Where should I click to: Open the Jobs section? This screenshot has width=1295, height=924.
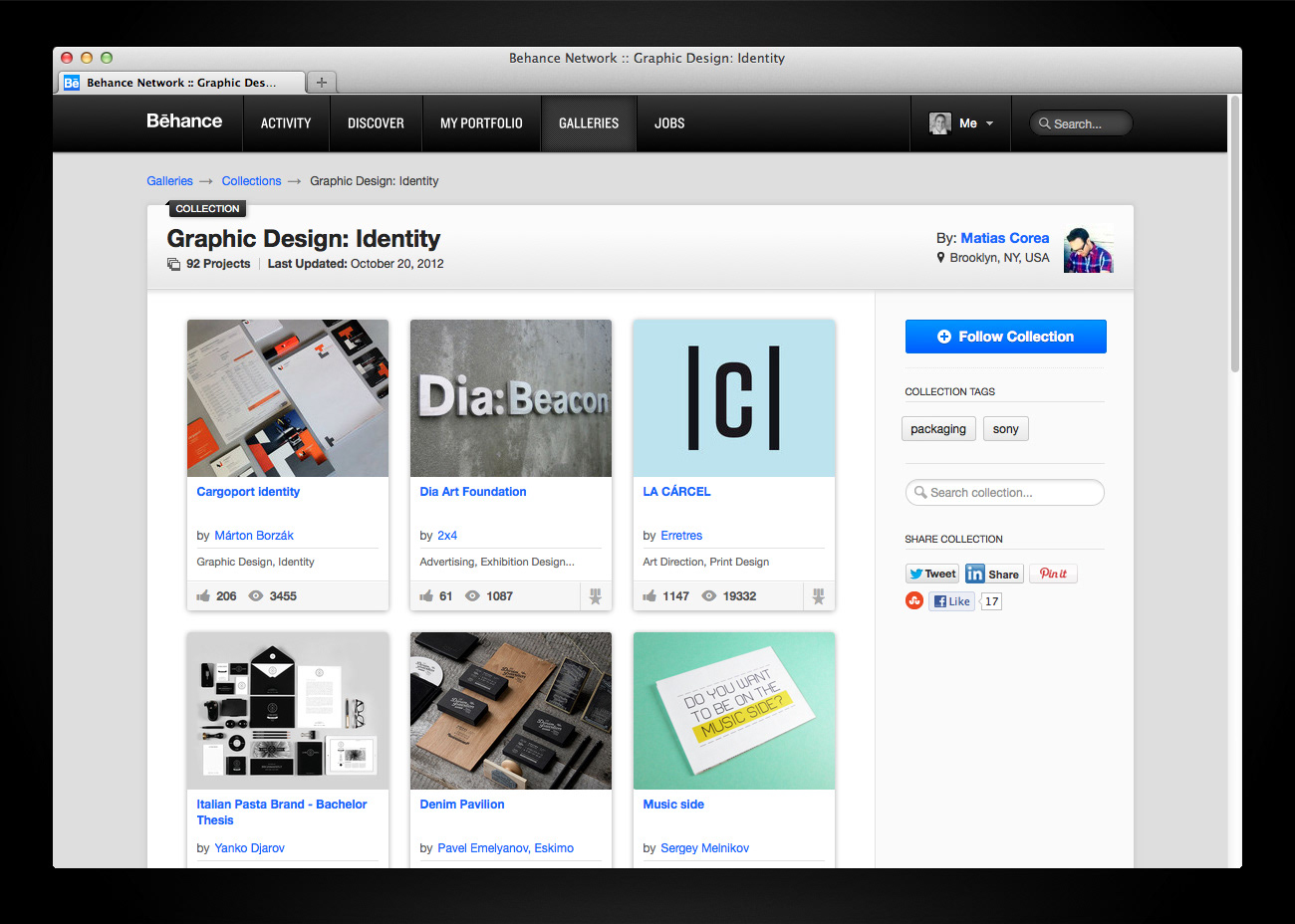669,123
